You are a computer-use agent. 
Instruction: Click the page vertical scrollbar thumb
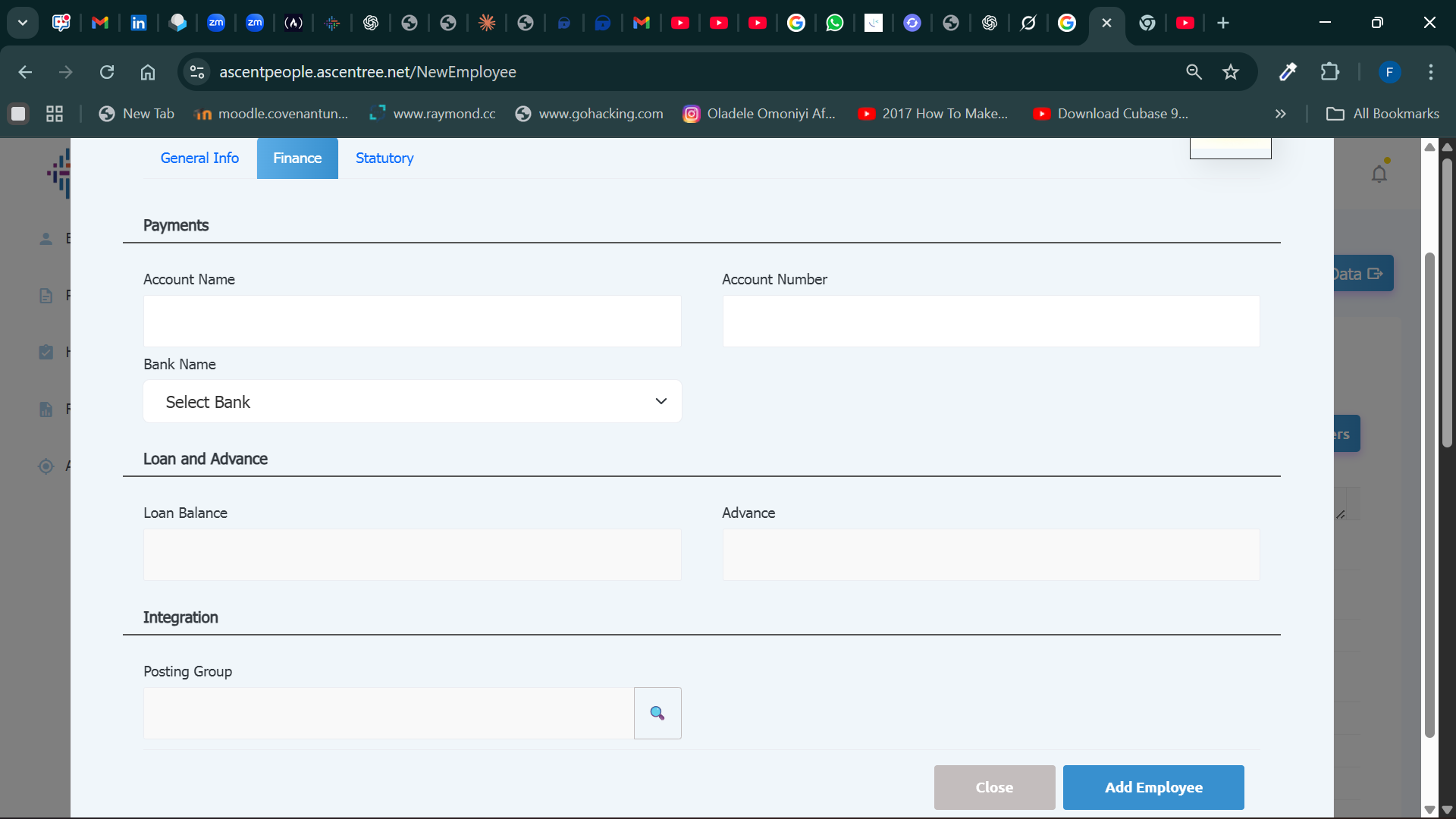(x=1446, y=303)
